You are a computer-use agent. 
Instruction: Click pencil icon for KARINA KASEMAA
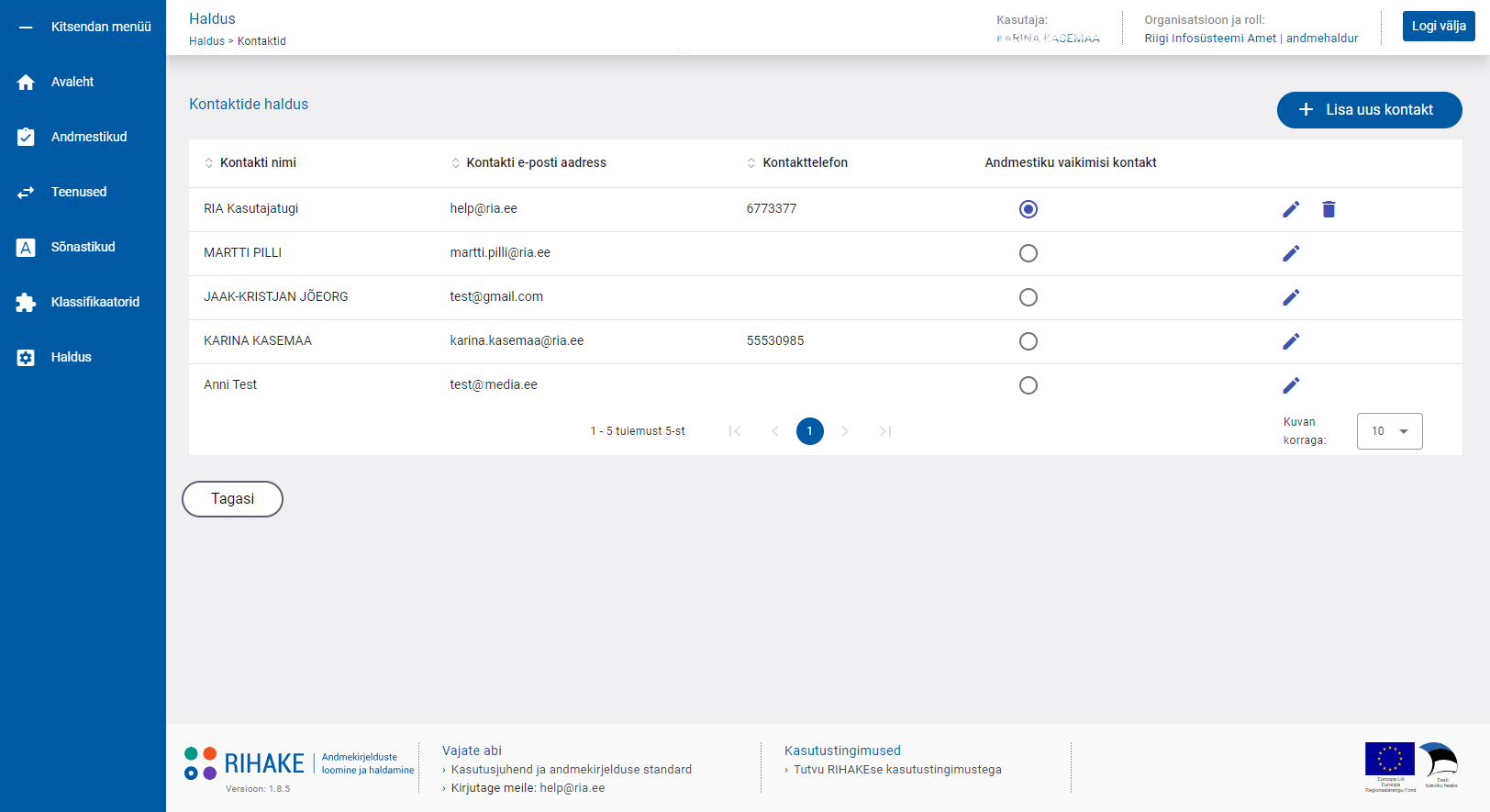1291,341
